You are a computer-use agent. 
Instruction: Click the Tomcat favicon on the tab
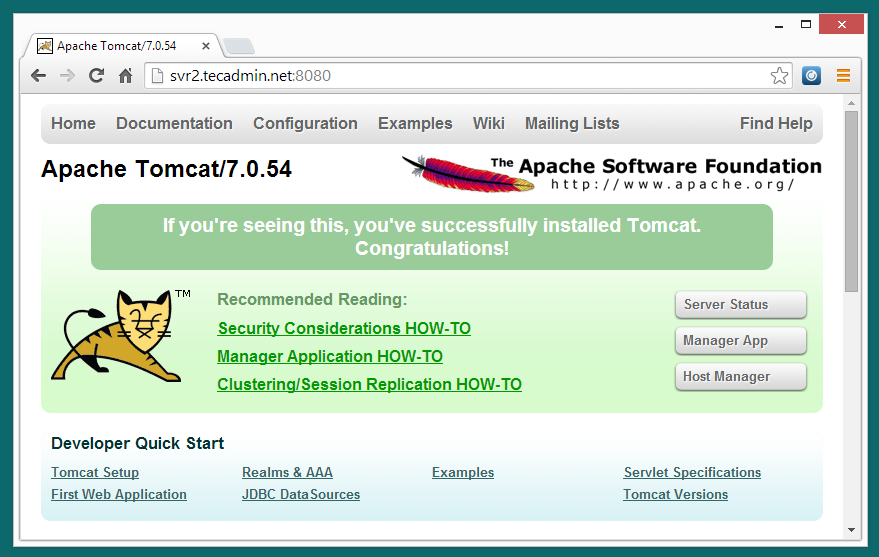(45, 46)
